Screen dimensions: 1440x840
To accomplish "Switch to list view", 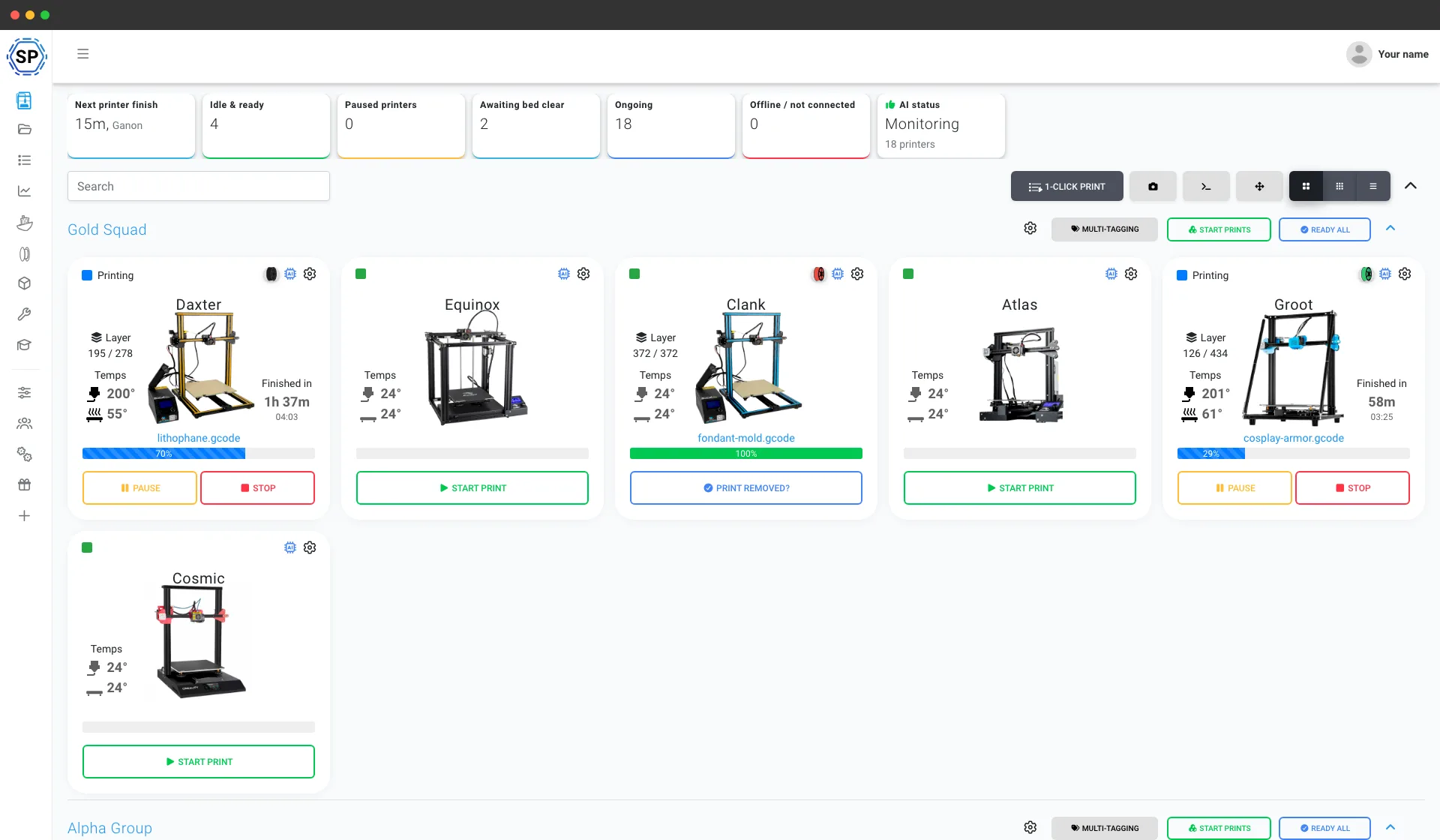I will point(1373,186).
